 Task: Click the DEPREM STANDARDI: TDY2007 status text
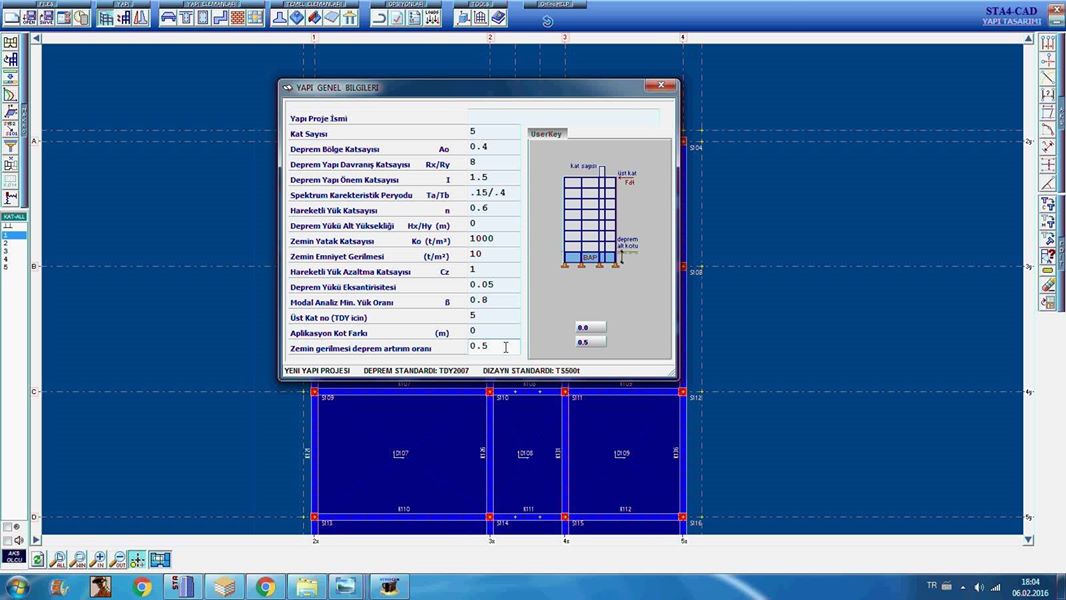[416, 371]
